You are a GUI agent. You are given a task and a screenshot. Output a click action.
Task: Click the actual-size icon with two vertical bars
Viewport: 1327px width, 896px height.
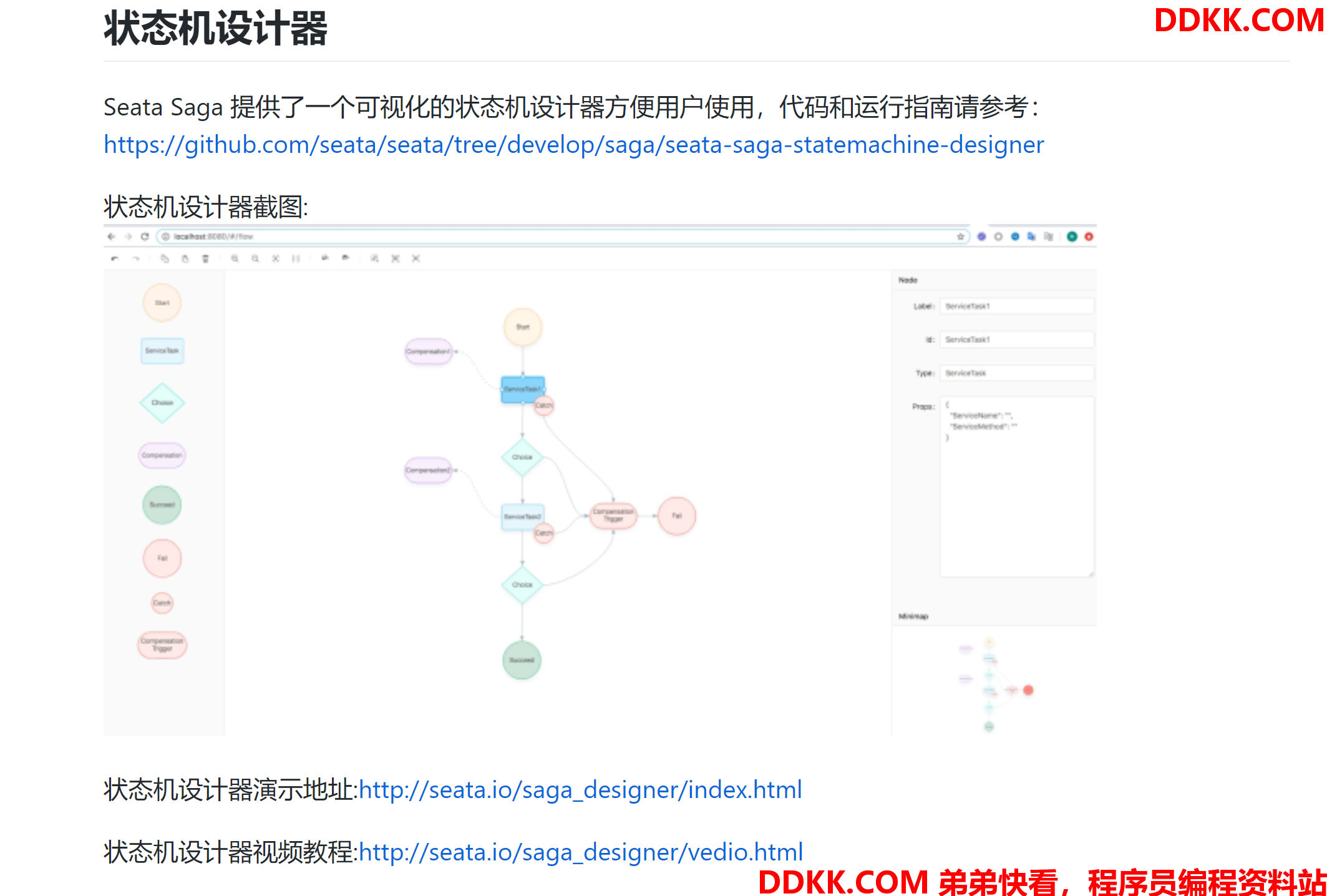[296, 258]
